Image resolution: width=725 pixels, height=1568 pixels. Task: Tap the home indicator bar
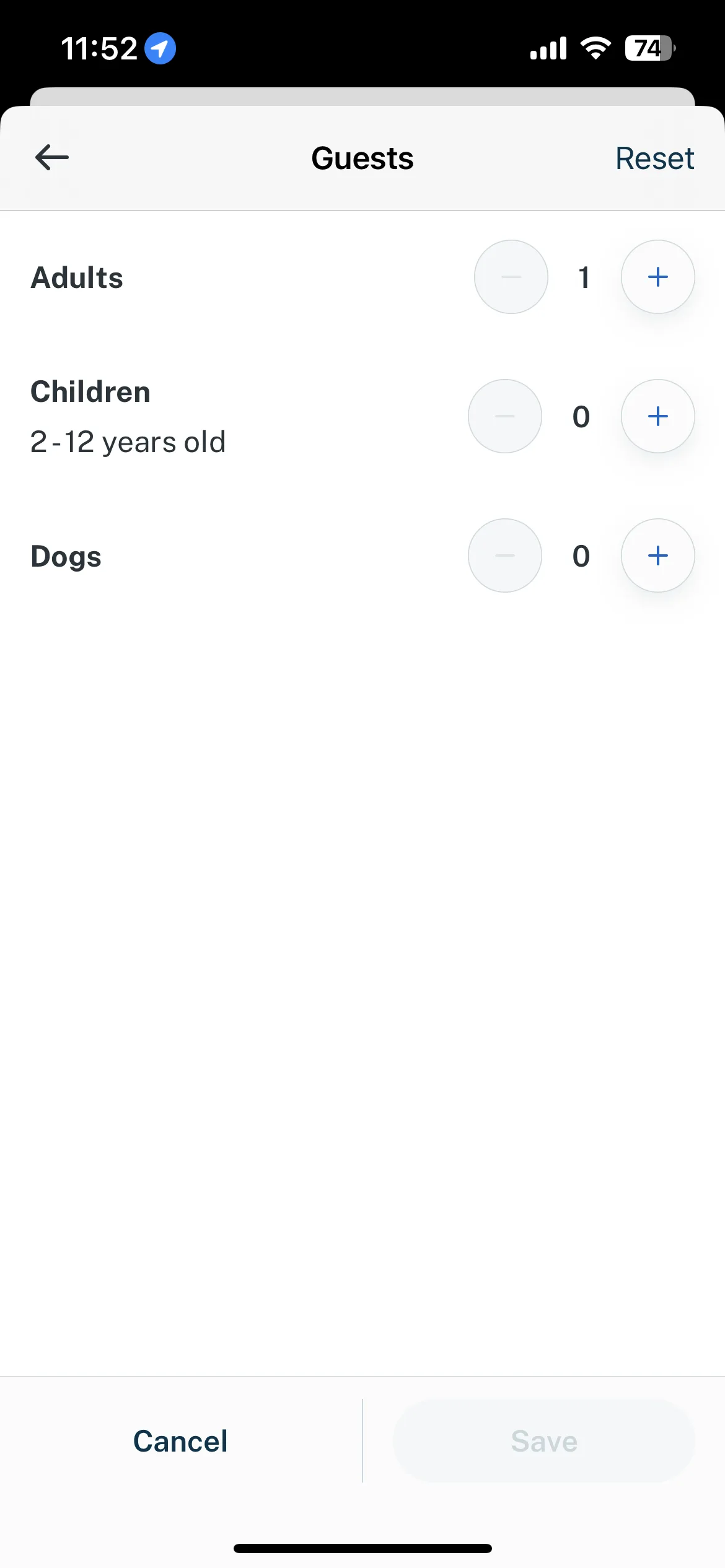(x=362, y=1548)
